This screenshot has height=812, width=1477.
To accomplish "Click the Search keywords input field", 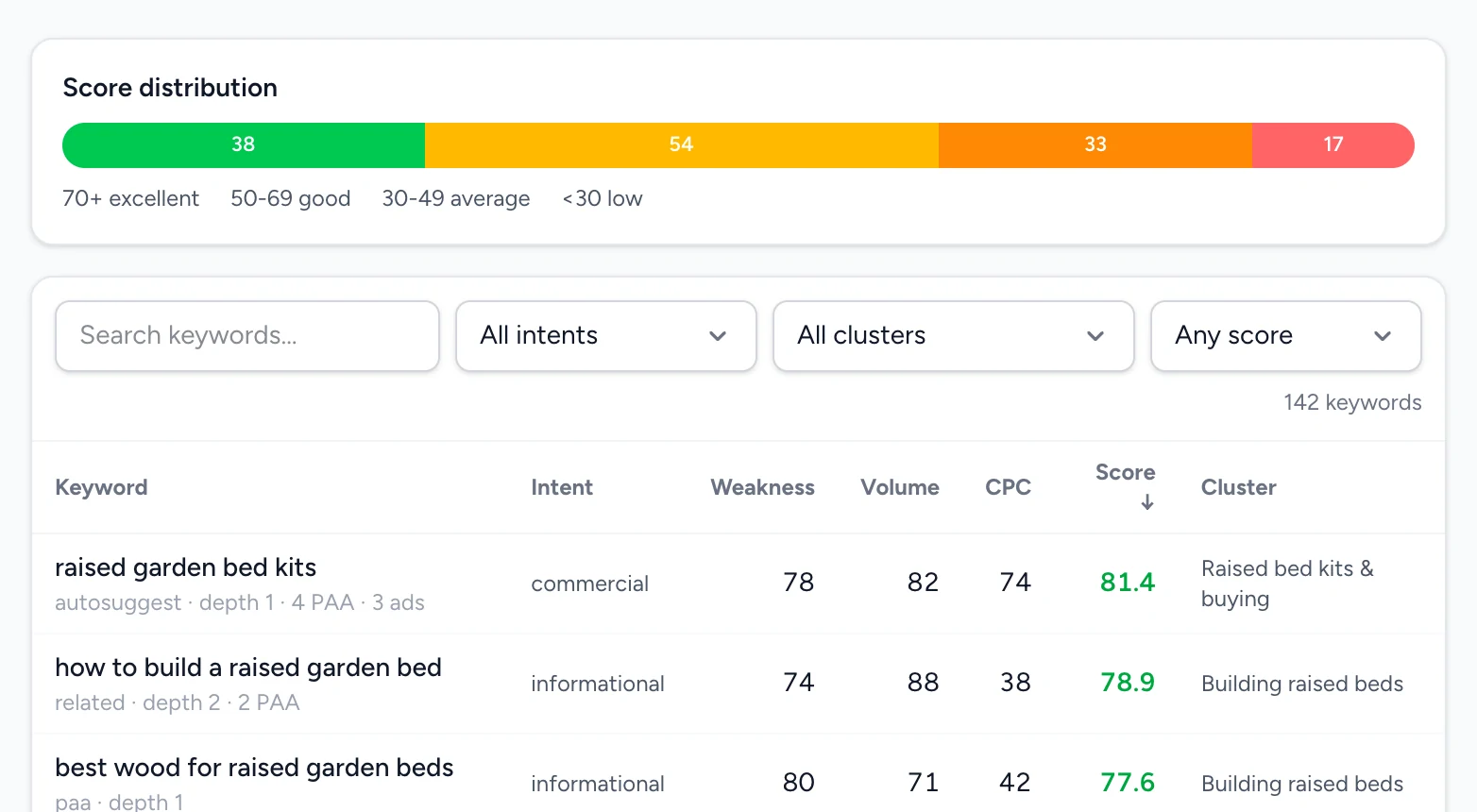I will tap(247, 336).
